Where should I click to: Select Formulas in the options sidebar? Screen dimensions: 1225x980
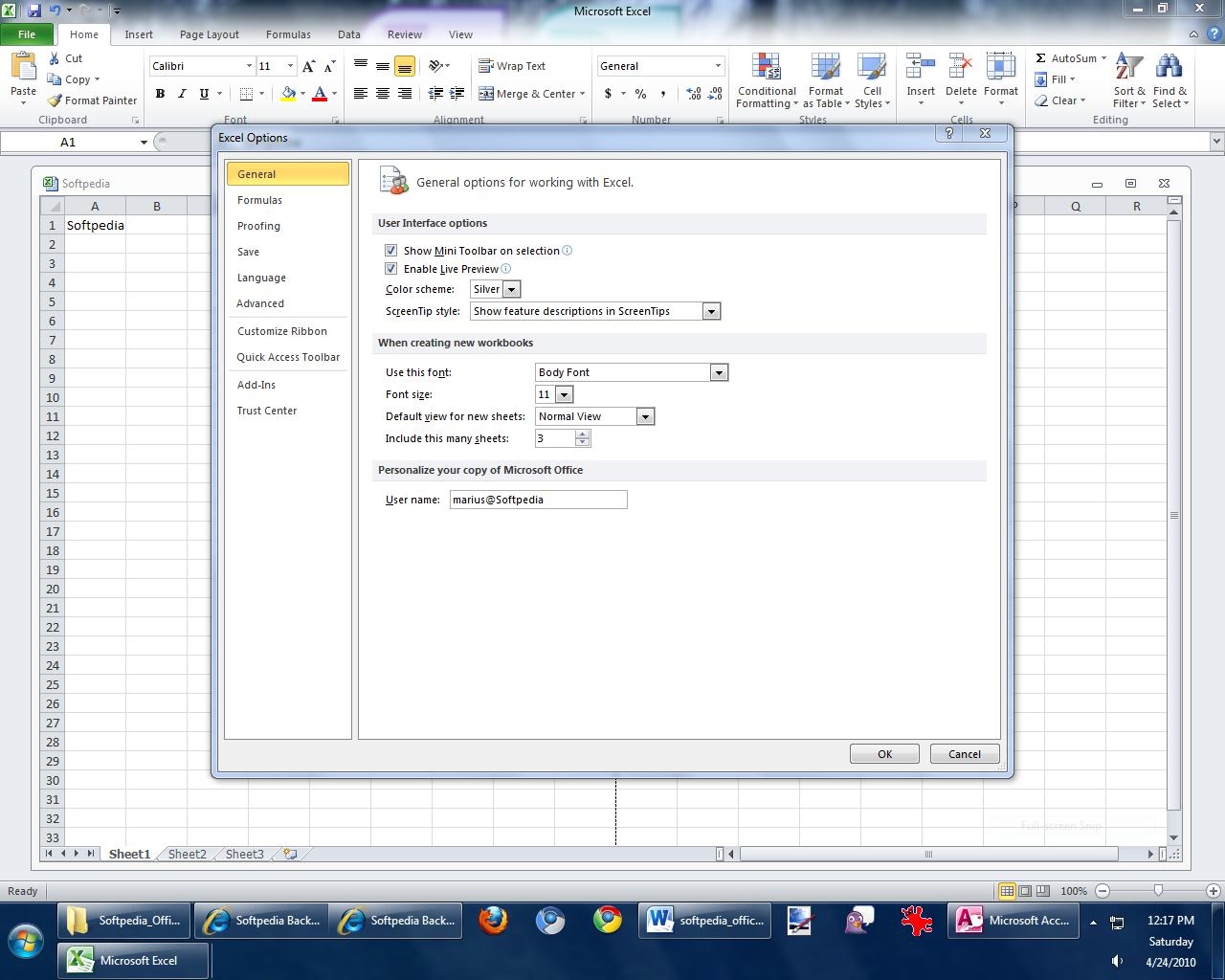click(259, 200)
